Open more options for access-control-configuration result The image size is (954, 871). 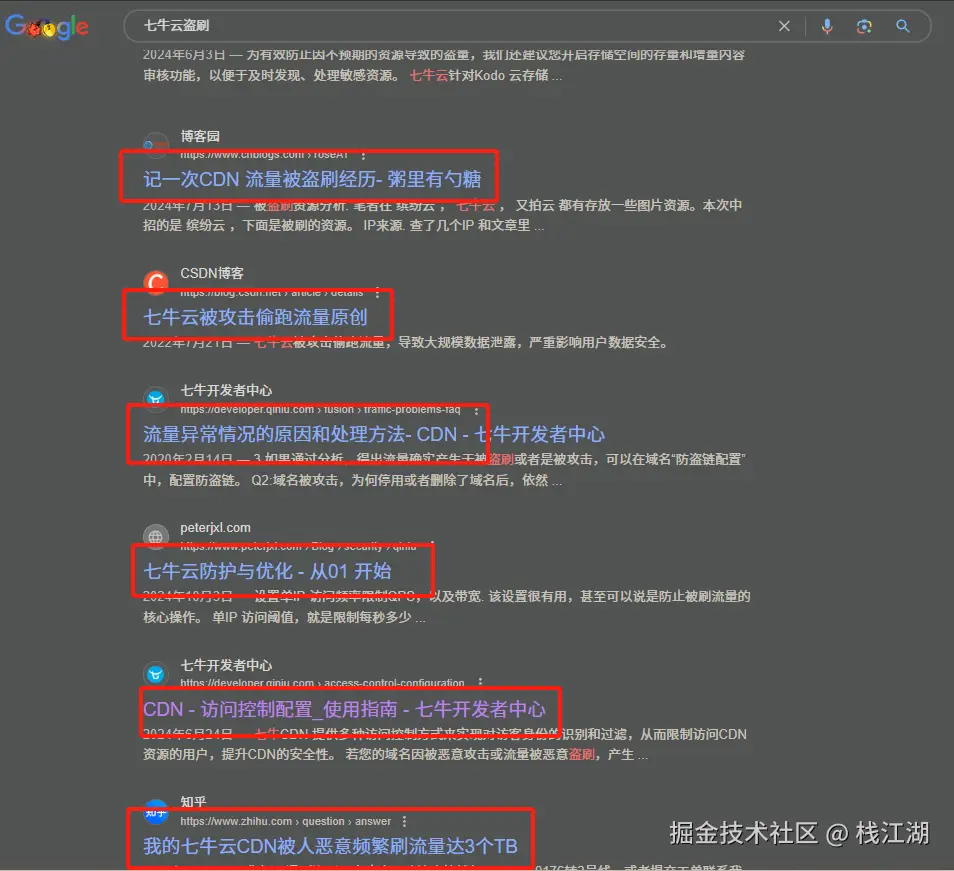point(480,683)
